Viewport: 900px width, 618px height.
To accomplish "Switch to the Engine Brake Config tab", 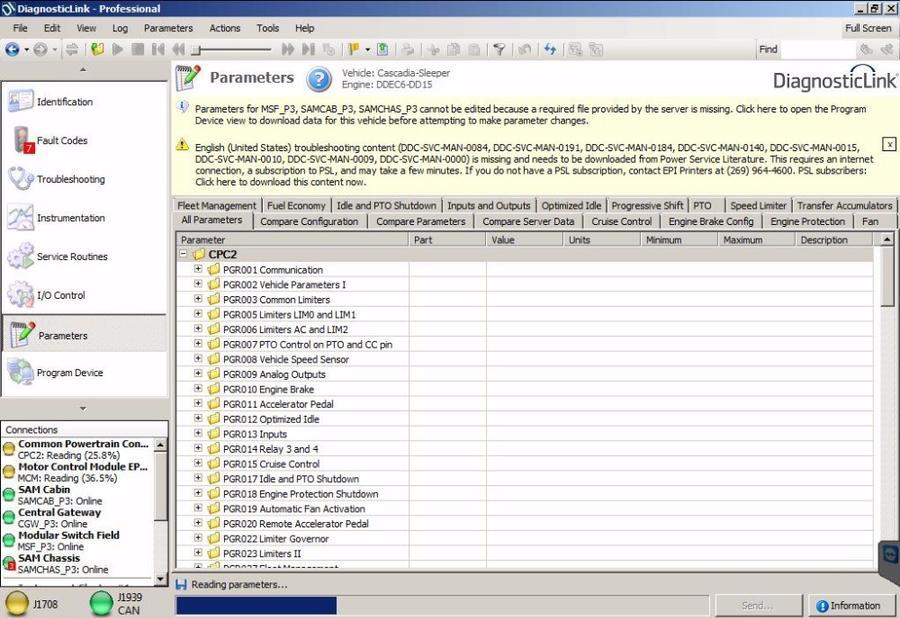I will (x=711, y=221).
